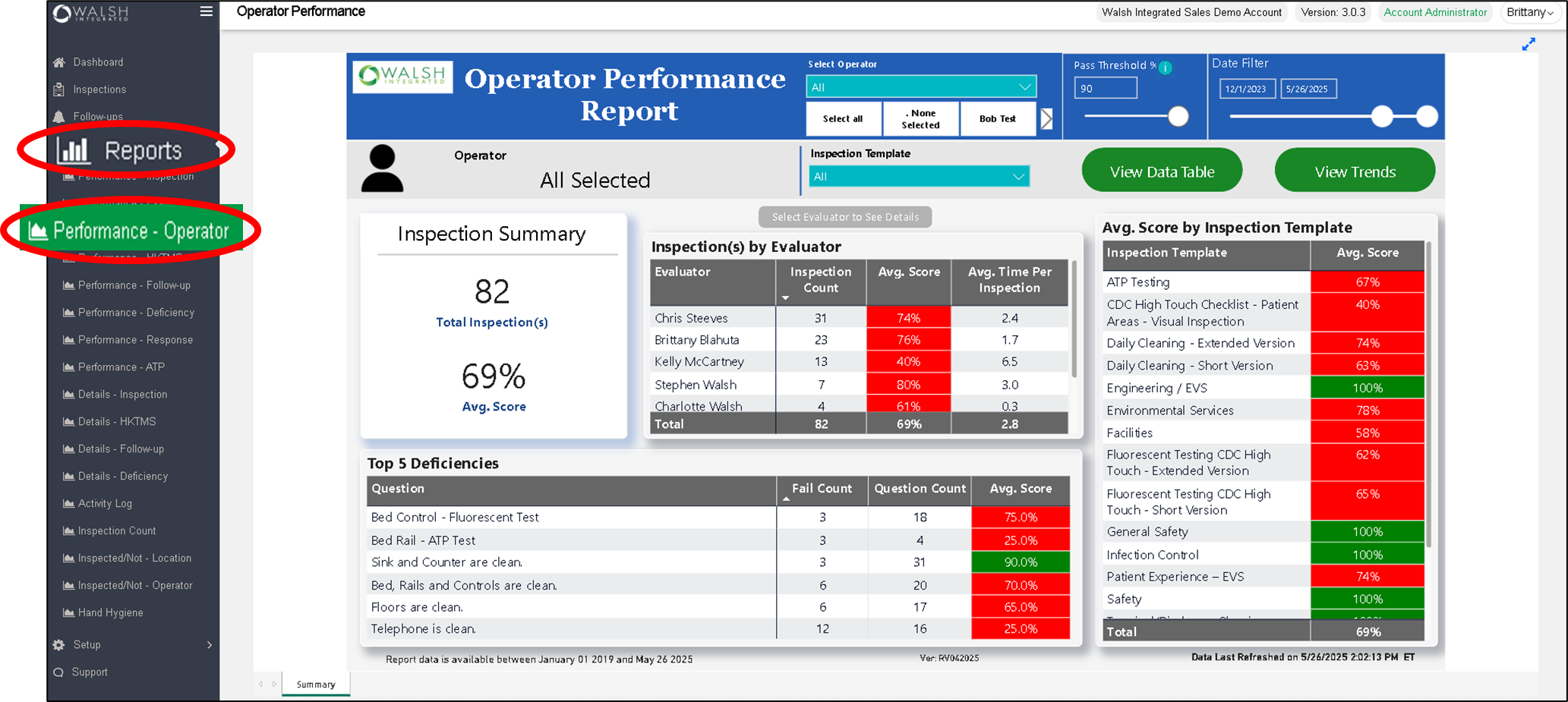The height and width of the screenshot is (702, 1568).
Task: Click Date Filter end slider handle
Action: (x=1427, y=116)
